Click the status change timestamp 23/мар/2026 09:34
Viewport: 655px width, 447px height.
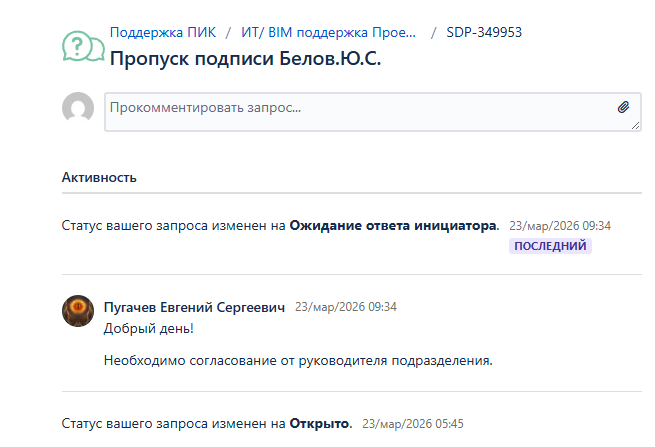point(559,226)
